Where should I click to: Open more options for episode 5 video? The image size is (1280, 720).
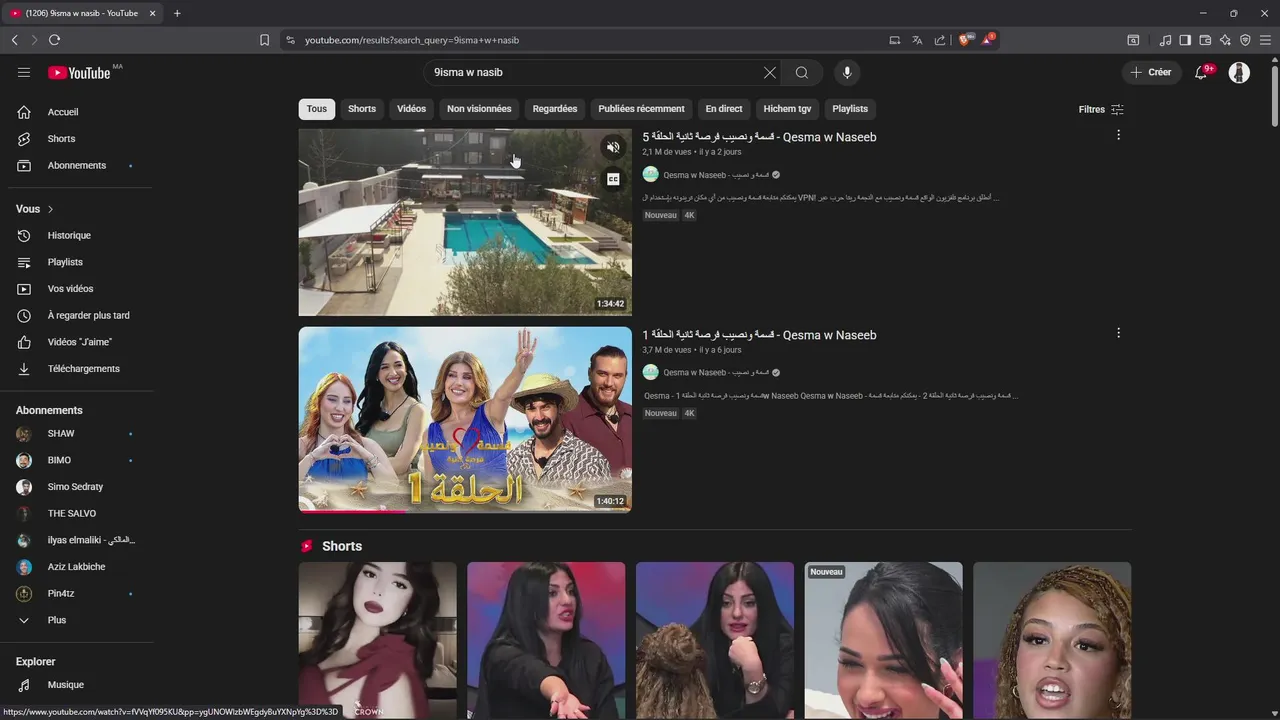(x=1118, y=135)
